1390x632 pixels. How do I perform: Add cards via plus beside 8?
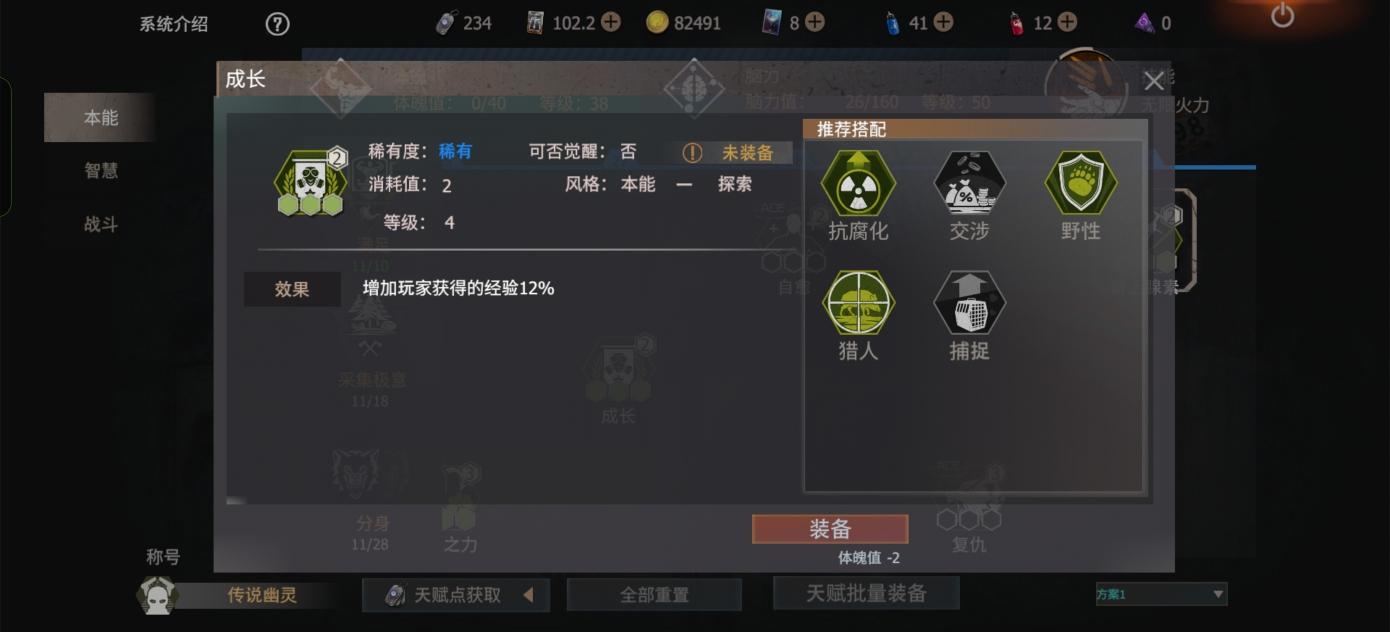[815, 22]
